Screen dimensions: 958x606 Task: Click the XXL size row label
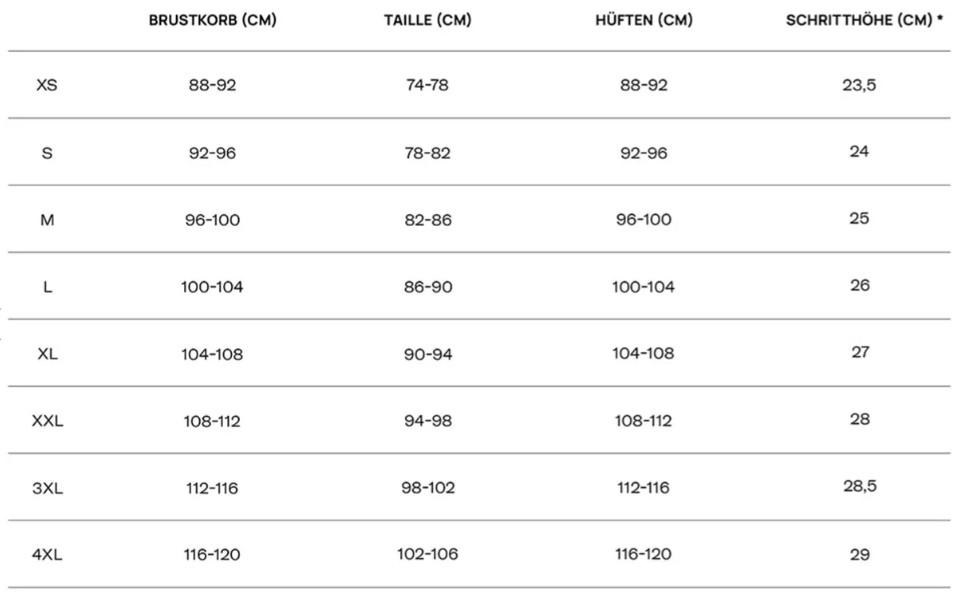point(47,421)
